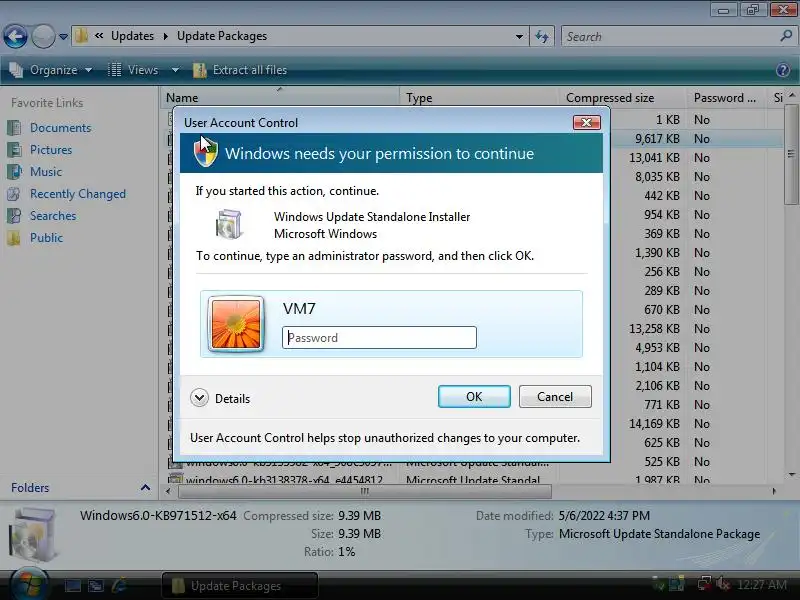Click the Windows Update Standalone Installer icon
Viewport: 800px width, 600px height.
(228, 224)
